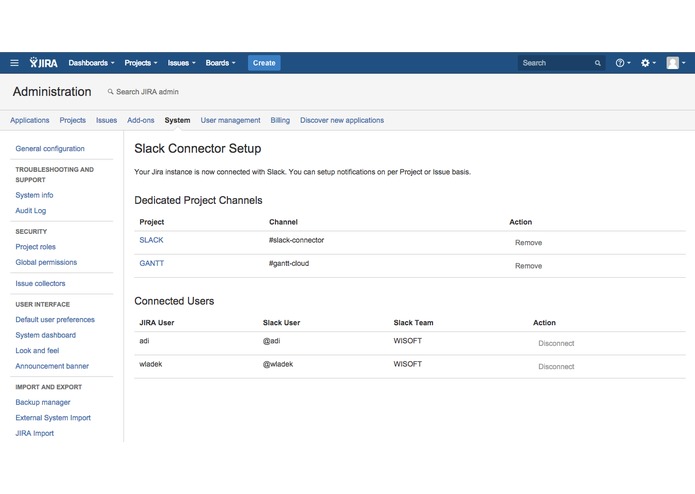
Task: Open Issue collectors link
Action: click(40, 283)
